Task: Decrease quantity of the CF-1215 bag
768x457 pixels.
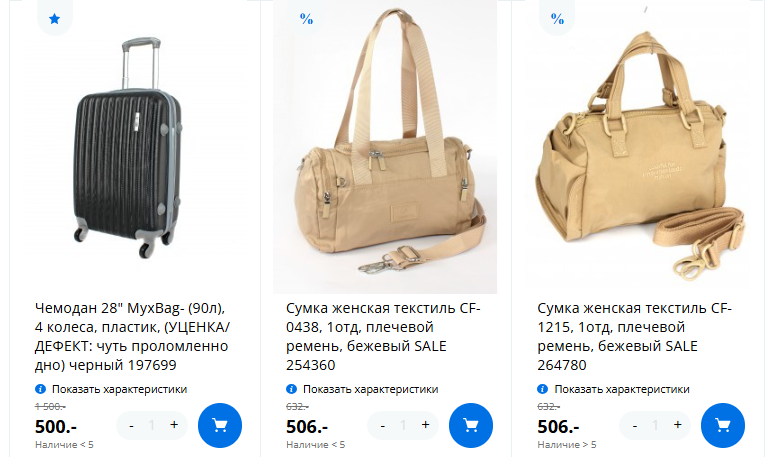Action: [x=635, y=425]
